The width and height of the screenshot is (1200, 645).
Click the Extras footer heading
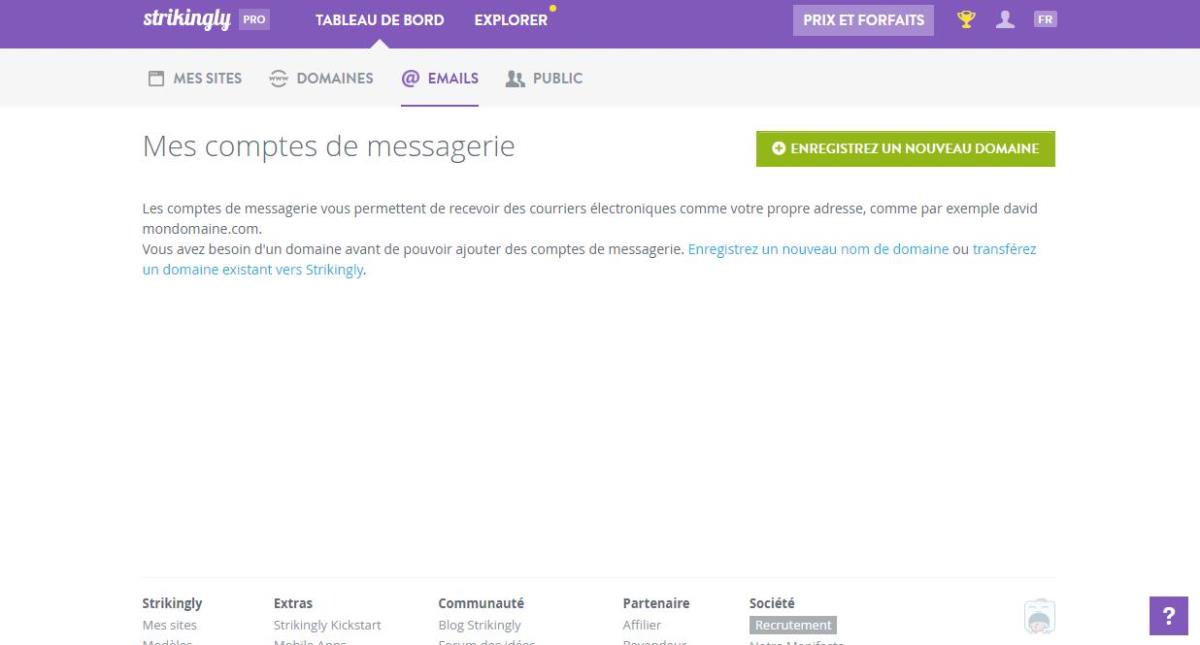[293, 603]
